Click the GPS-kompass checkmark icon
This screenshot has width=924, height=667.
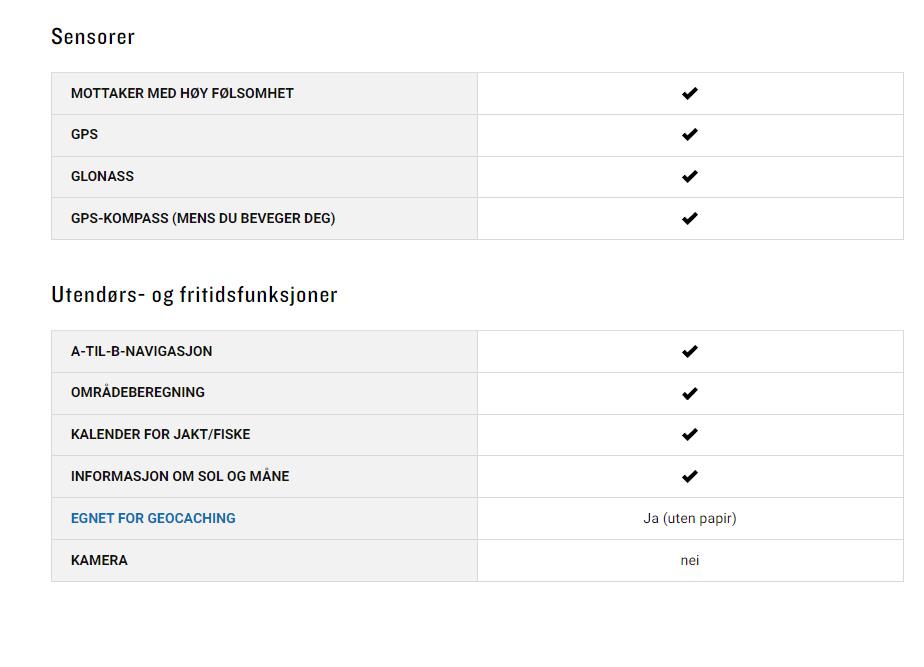tap(689, 218)
